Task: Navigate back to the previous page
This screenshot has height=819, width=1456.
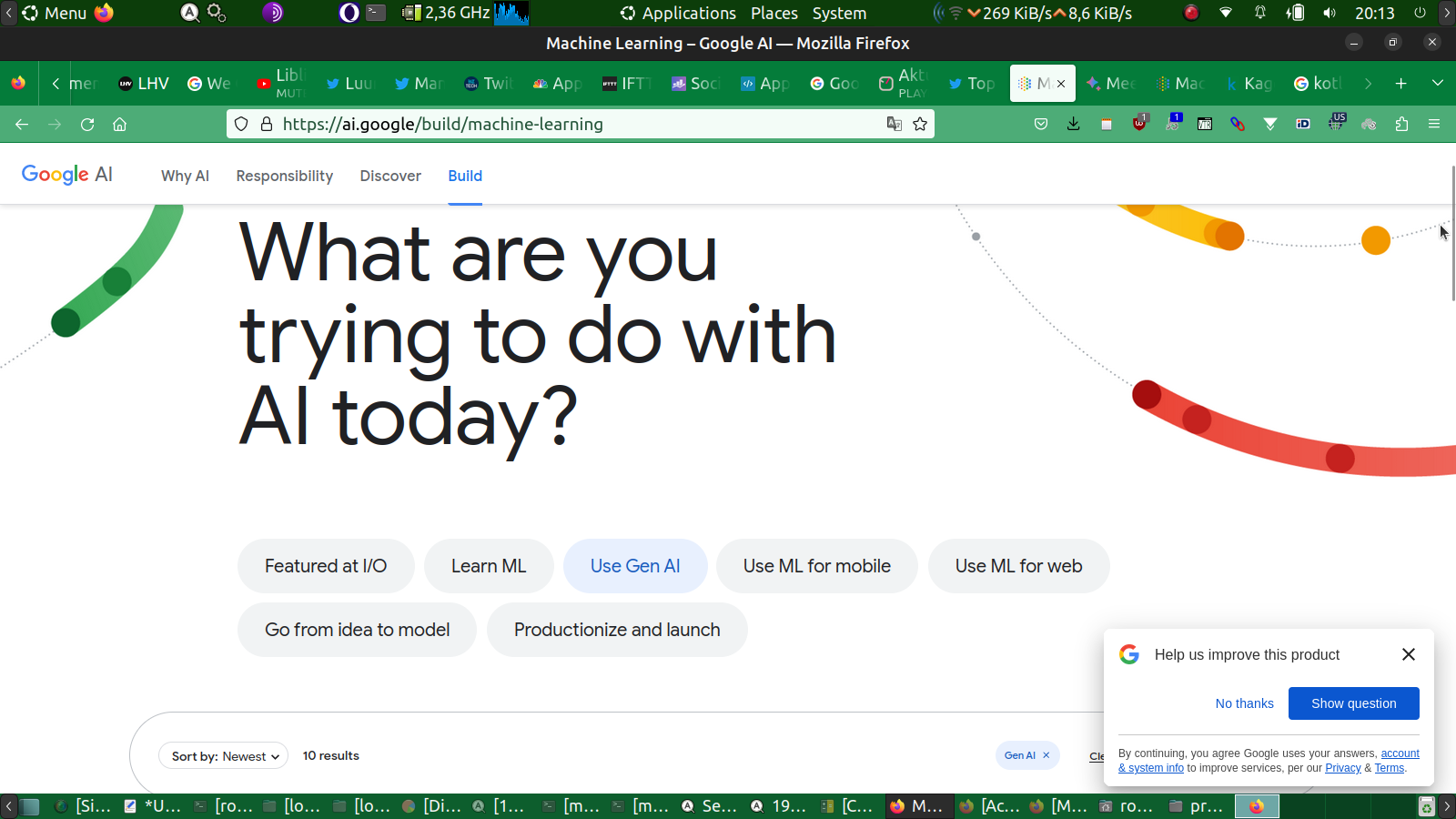Action: tap(22, 124)
